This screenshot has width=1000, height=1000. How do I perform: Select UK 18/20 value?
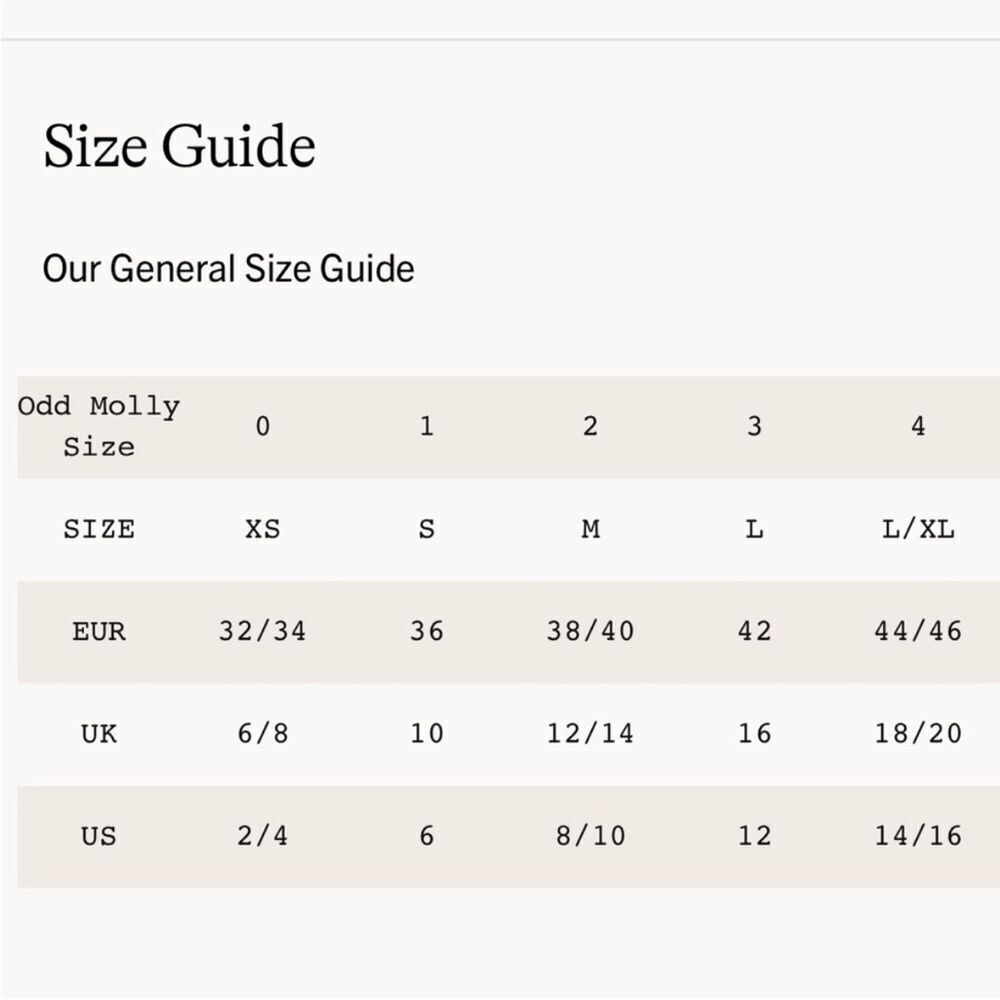(x=918, y=734)
